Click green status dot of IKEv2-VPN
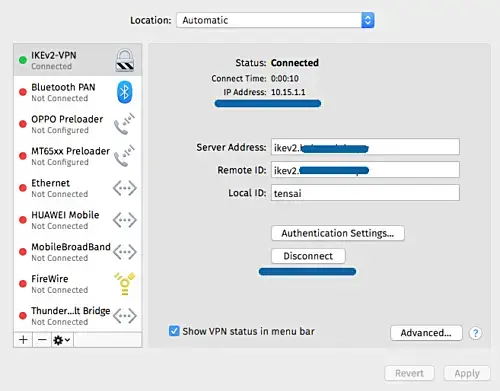The width and height of the screenshot is (500, 391). [x=23, y=60]
